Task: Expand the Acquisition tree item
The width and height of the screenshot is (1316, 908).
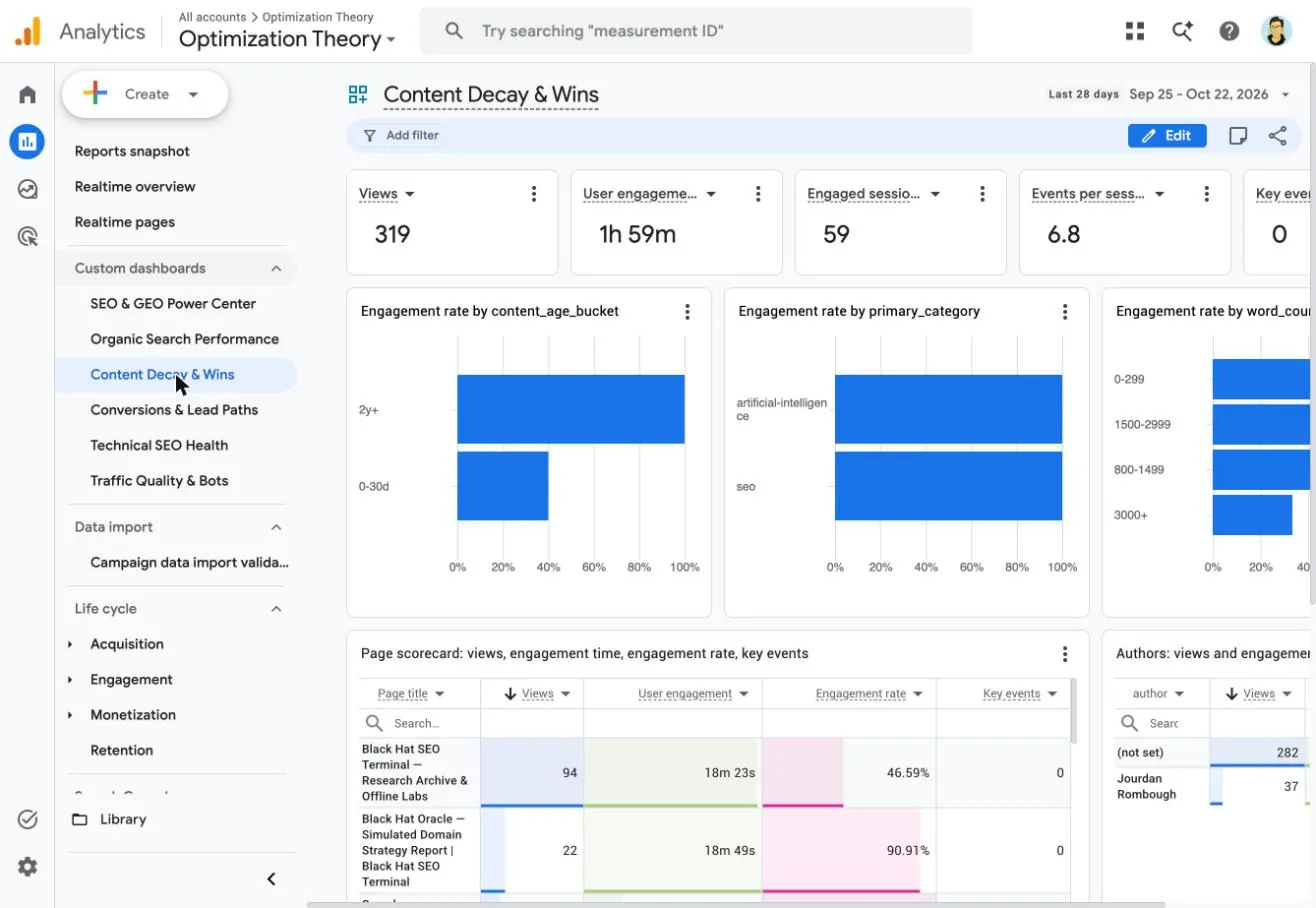Action: [70, 644]
